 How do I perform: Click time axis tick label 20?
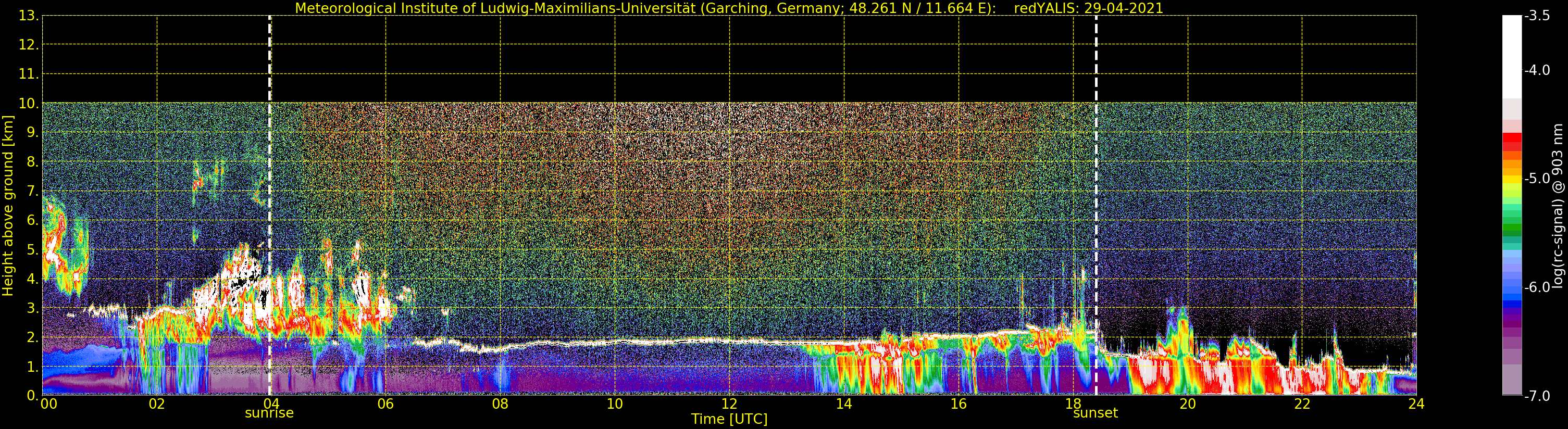[x=1188, y=403]
